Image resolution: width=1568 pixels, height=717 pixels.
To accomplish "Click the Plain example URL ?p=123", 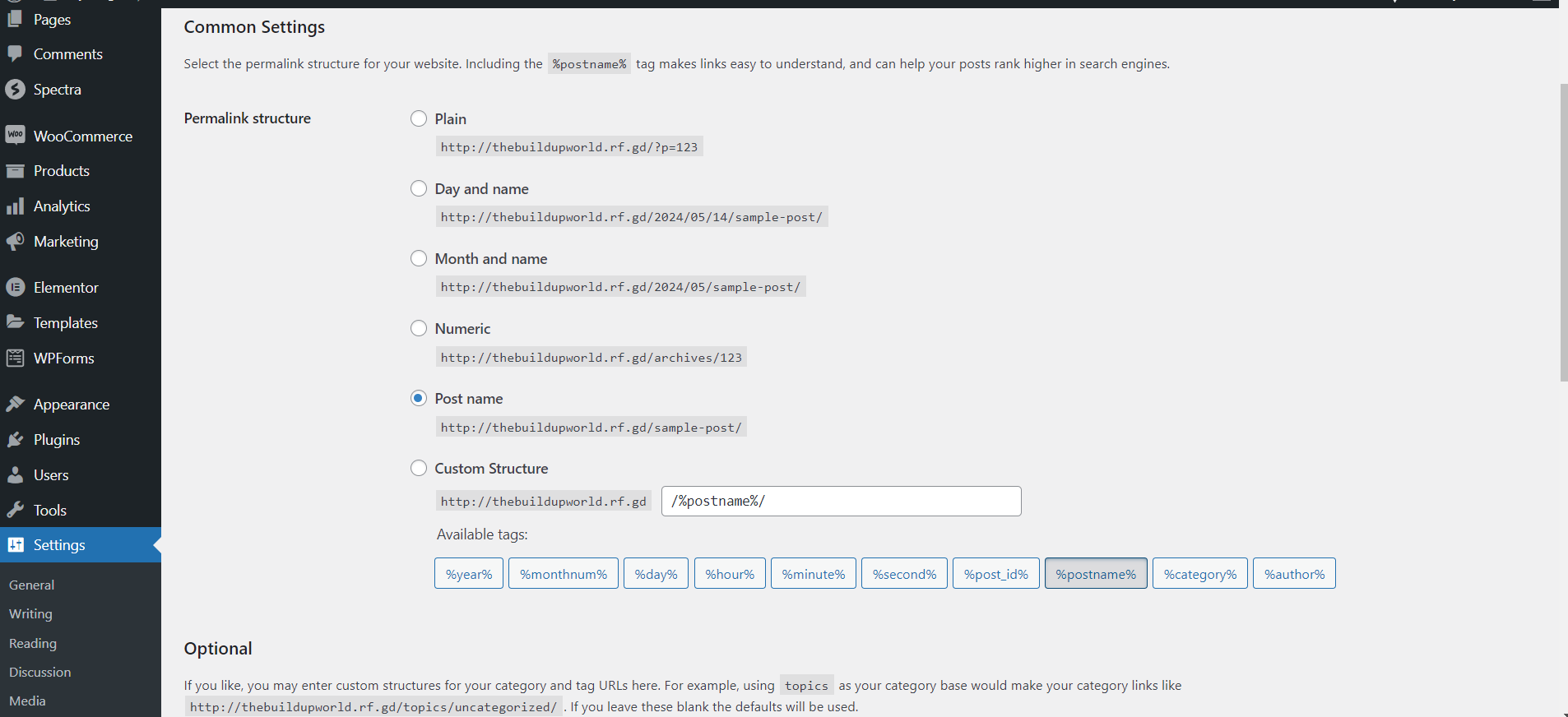I will pyautogui.click(x=569, y=147).
